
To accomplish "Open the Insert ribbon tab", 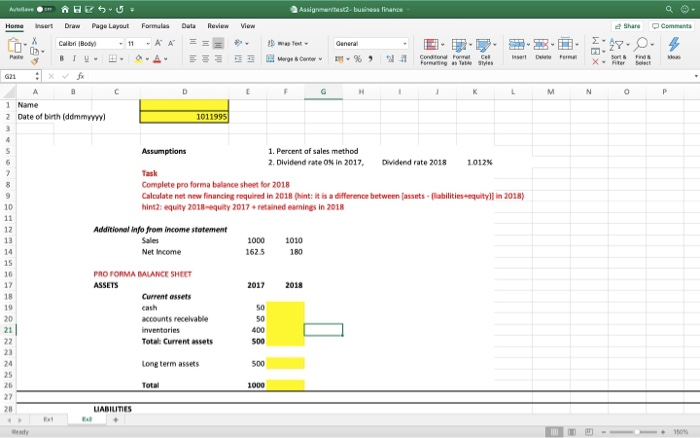I will [44, 26].
